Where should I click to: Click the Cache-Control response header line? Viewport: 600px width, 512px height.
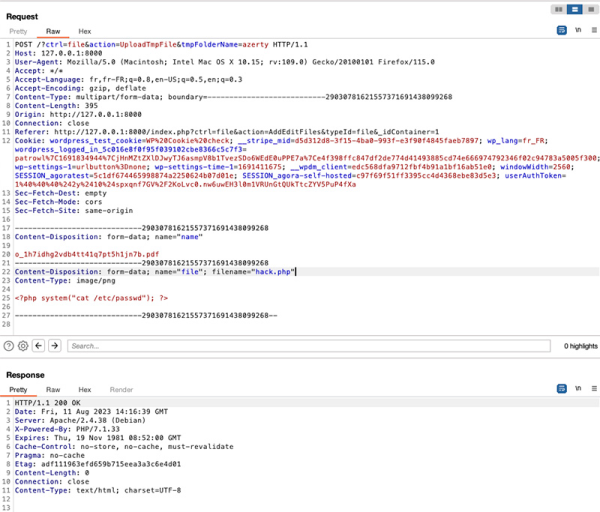click(124, 447)
